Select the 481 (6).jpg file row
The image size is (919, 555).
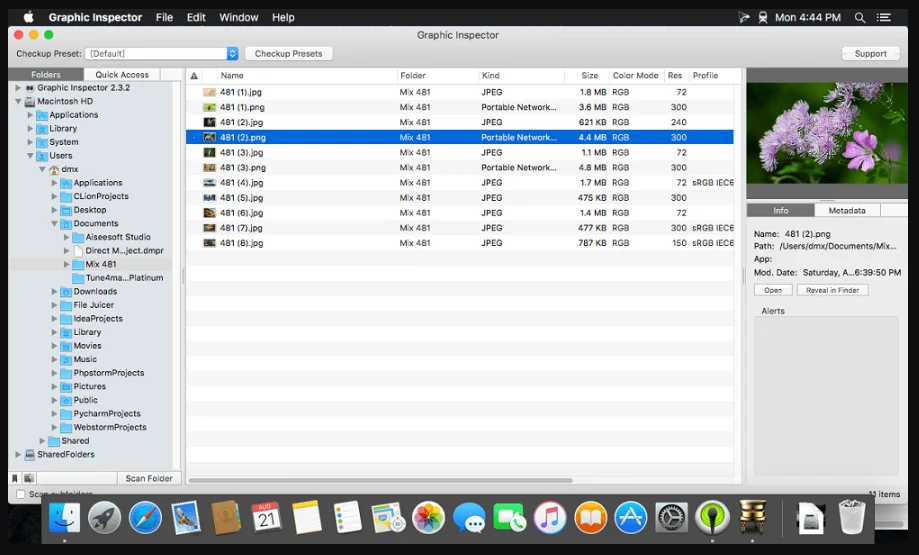point(460,213)
